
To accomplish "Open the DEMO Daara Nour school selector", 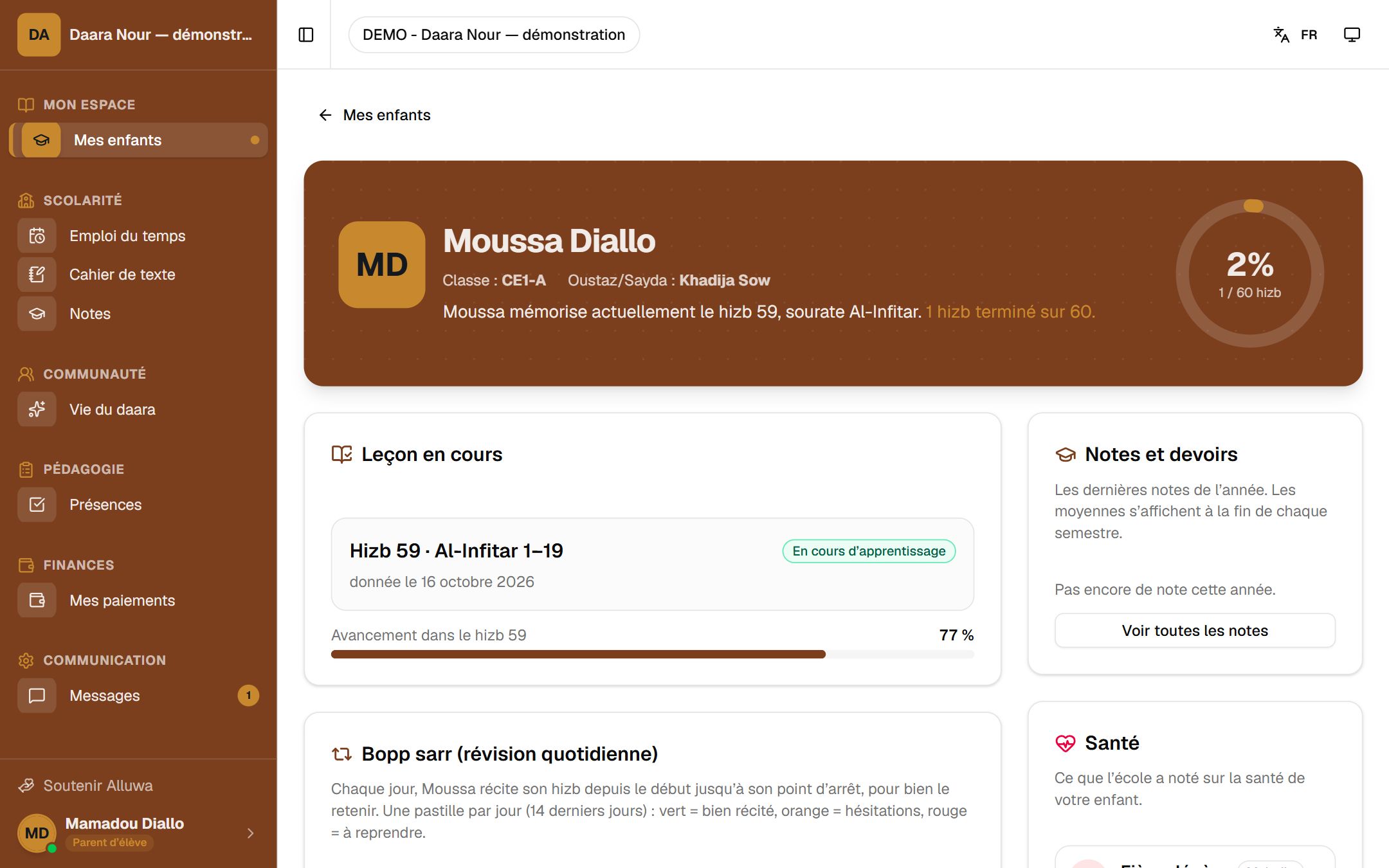I will (x=494, y=35).
